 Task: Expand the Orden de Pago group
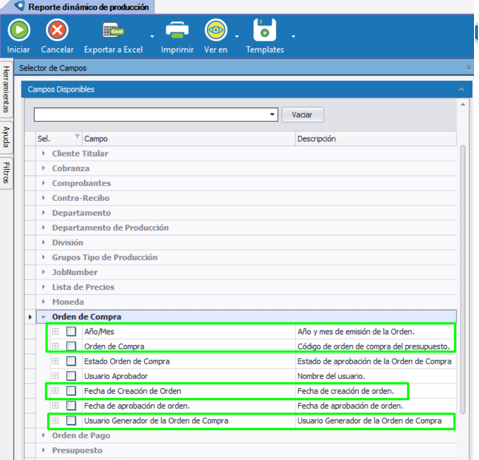click(x=43, y=435)
